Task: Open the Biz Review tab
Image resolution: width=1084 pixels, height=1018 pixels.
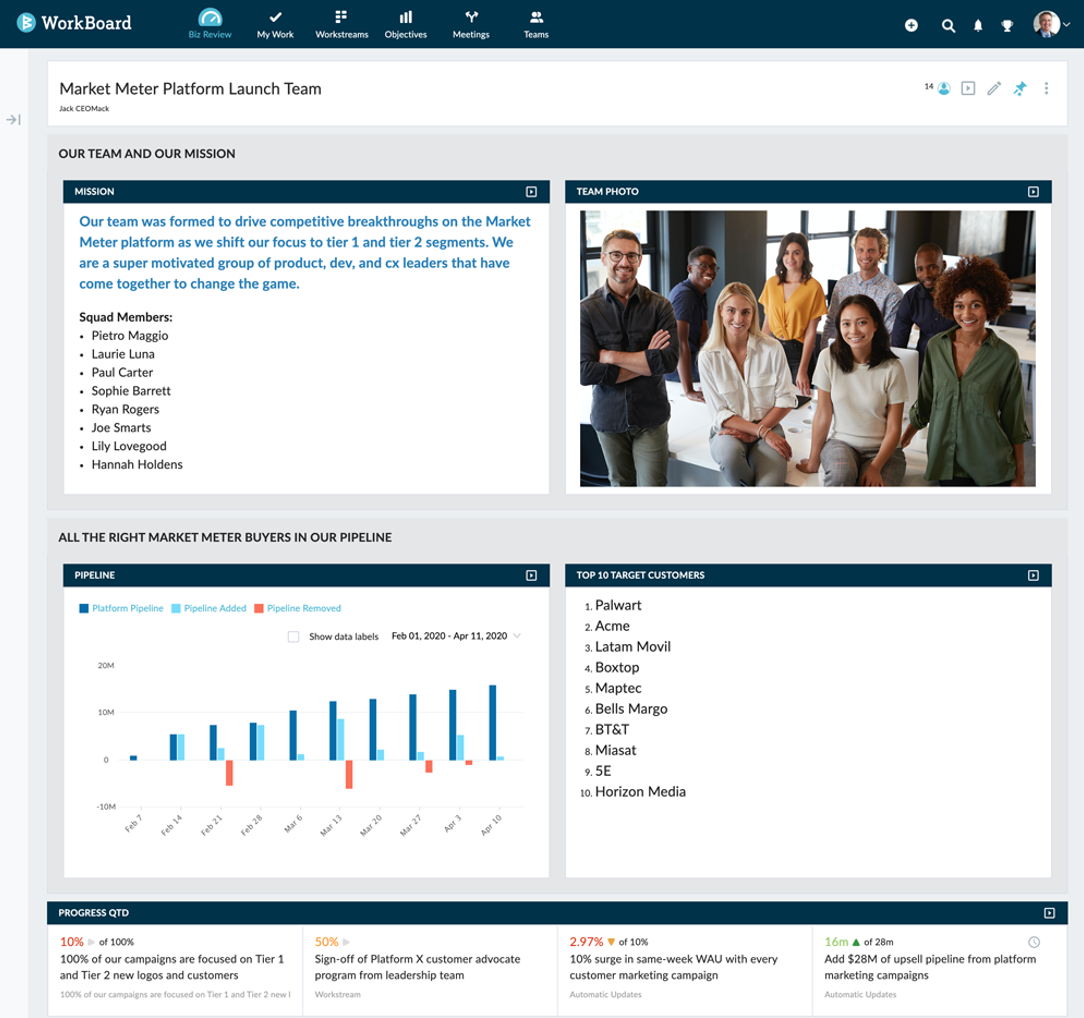Action: pos(210,24)
